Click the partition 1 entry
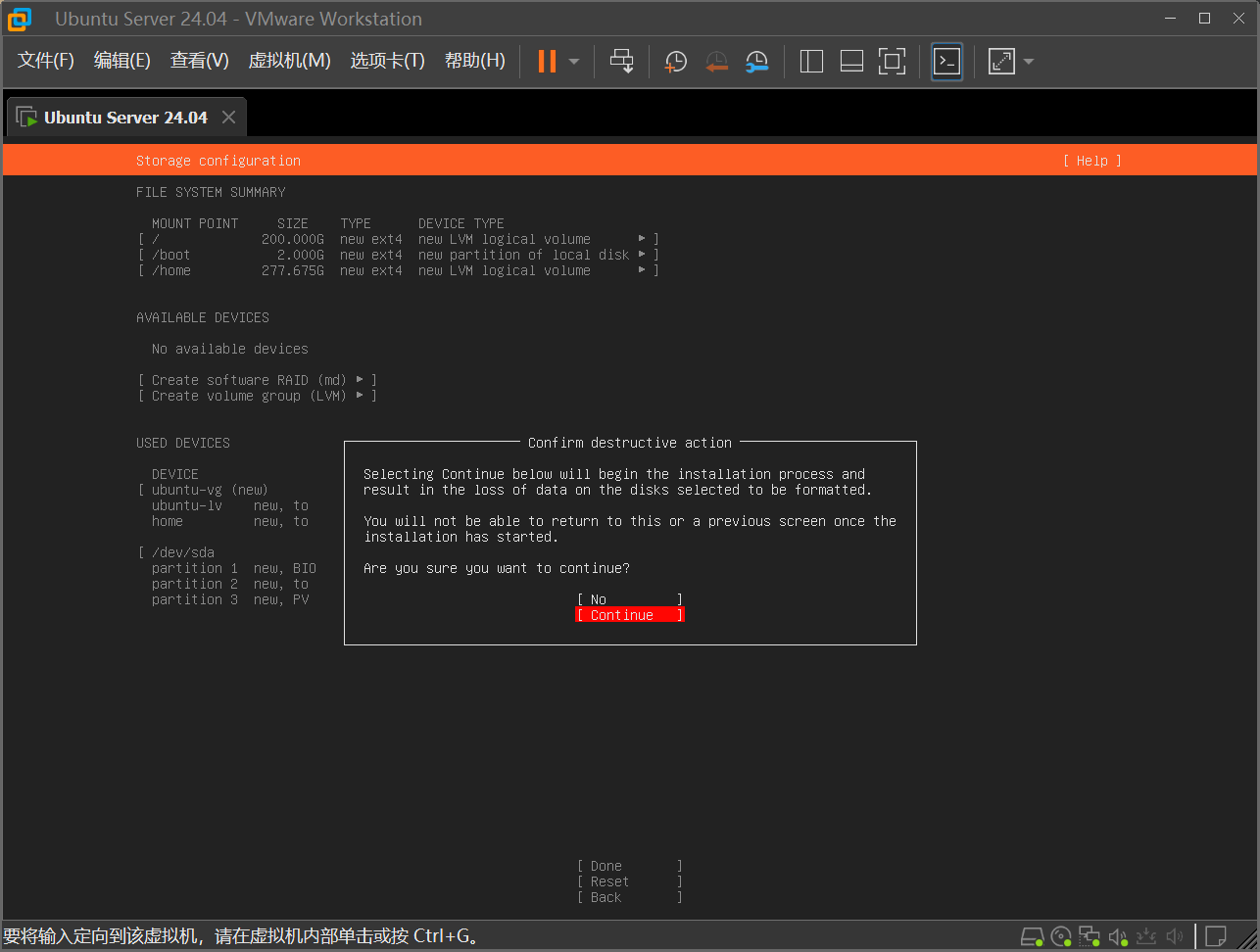Screen dimensions: 1260x952 (x=195, y=568)
